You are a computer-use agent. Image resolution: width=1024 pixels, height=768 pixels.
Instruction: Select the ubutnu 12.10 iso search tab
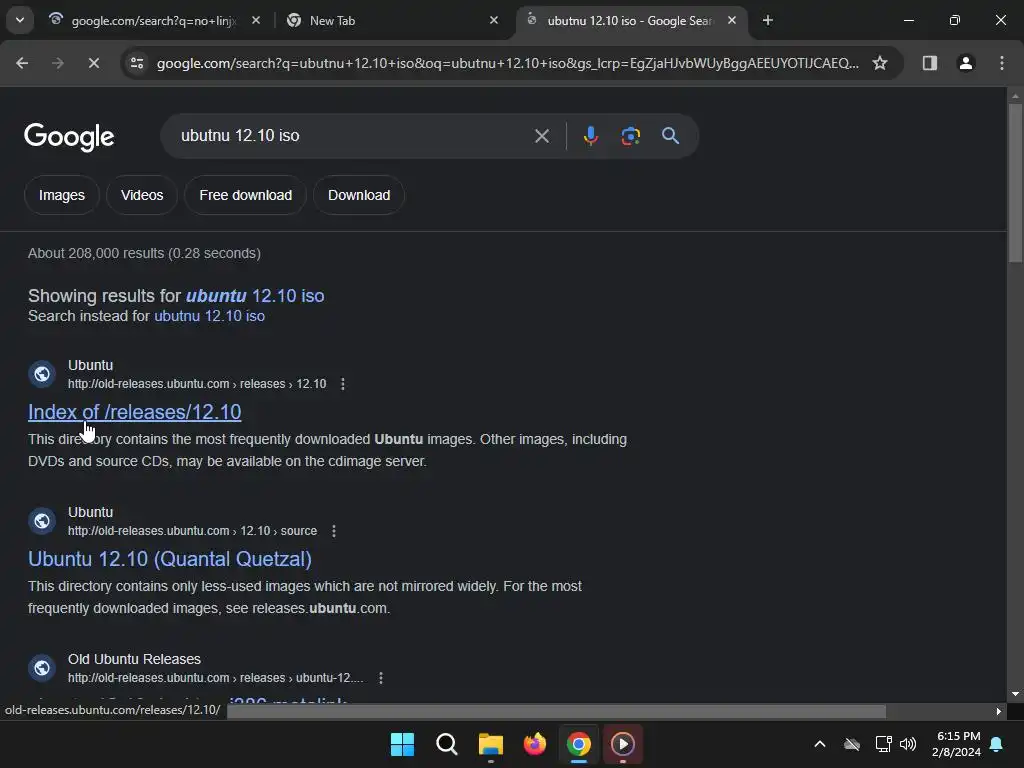pos(632,20)
